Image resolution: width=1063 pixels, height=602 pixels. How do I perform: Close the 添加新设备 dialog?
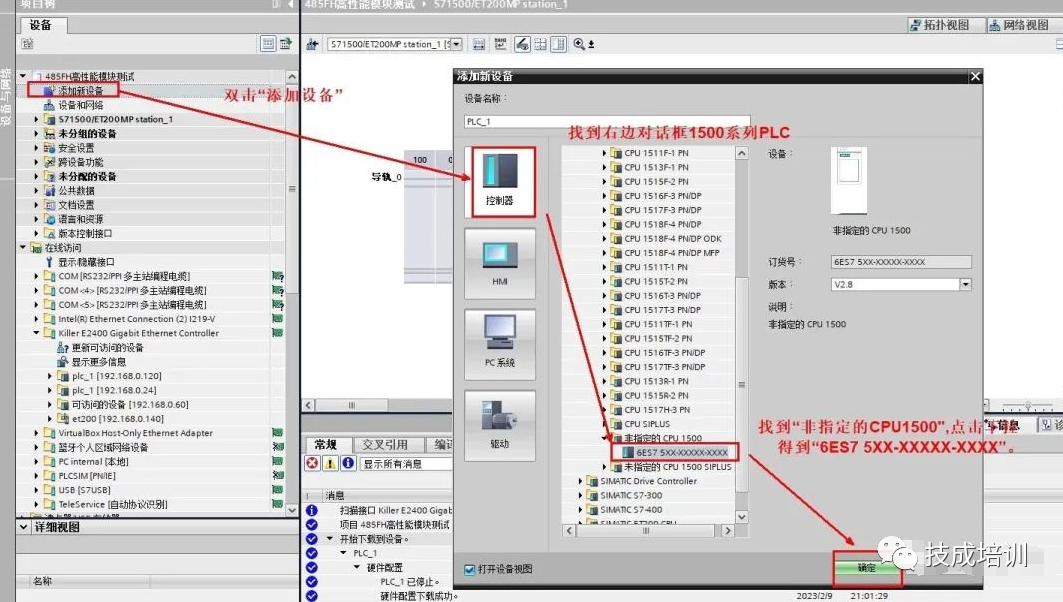point(975,77)
